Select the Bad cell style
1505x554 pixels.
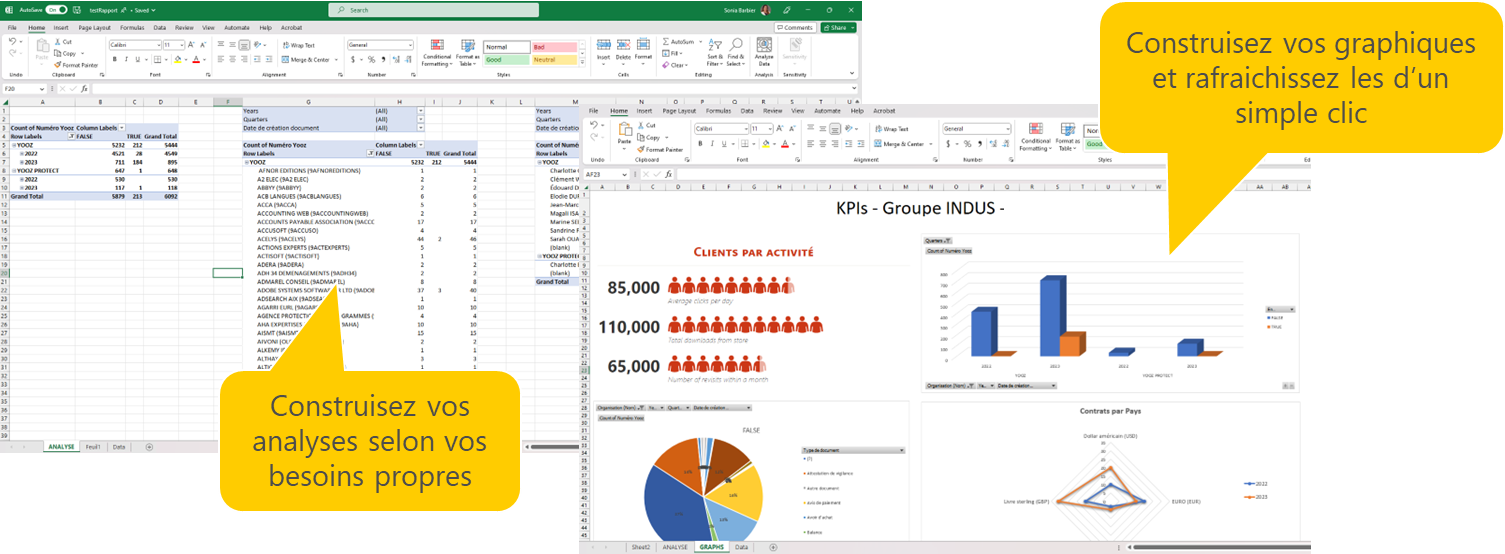click(x=554, y=47)
